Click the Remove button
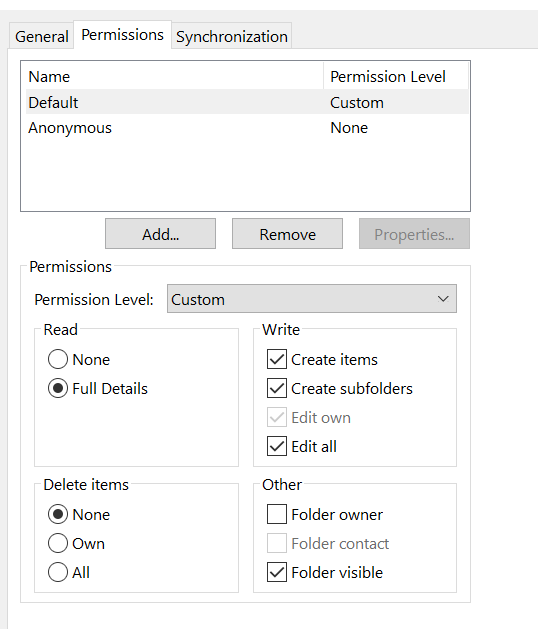The image size is (538, 629). tap(287, 234)
